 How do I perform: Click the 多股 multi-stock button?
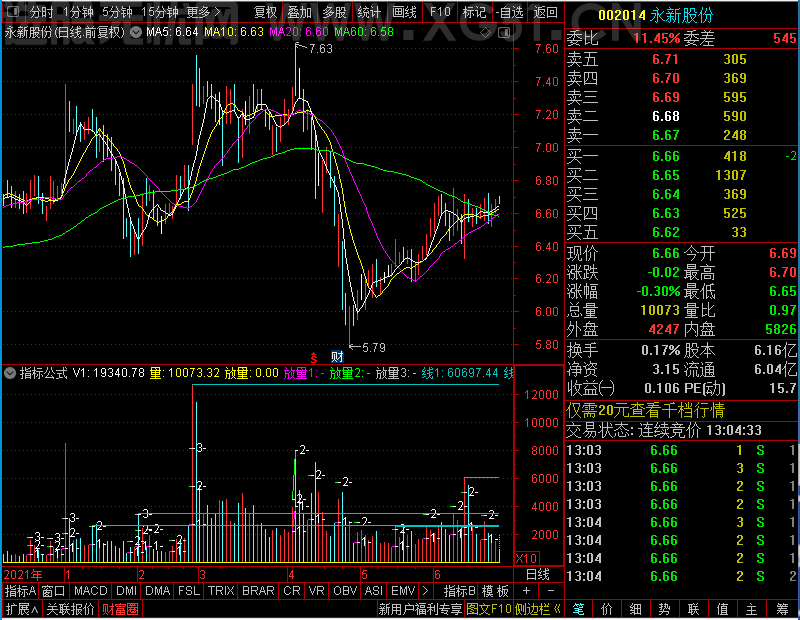click(x=335, y=12)
